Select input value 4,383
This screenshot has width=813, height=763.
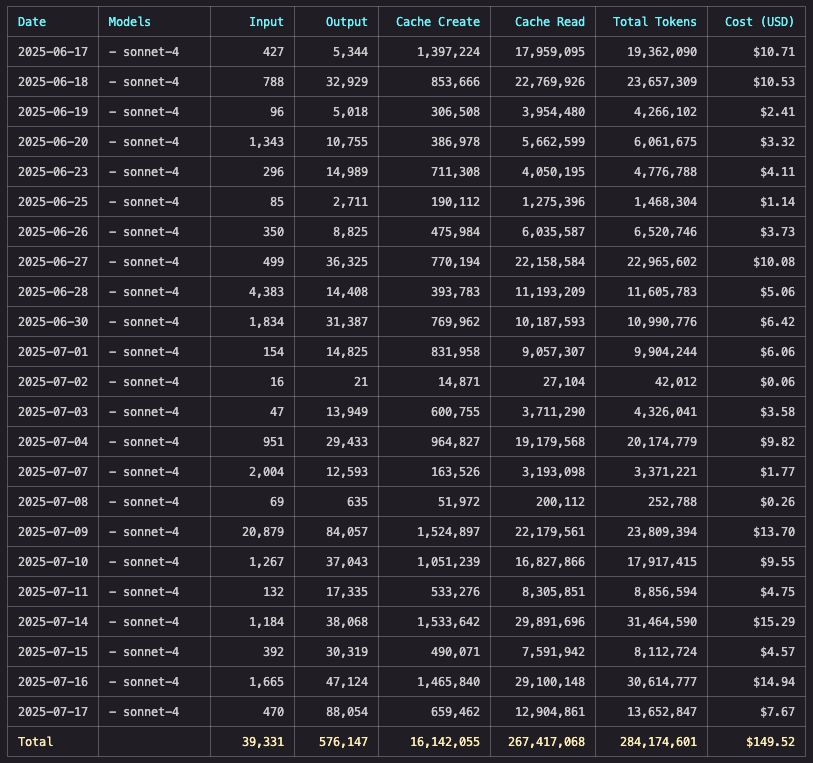coord(266,292)
